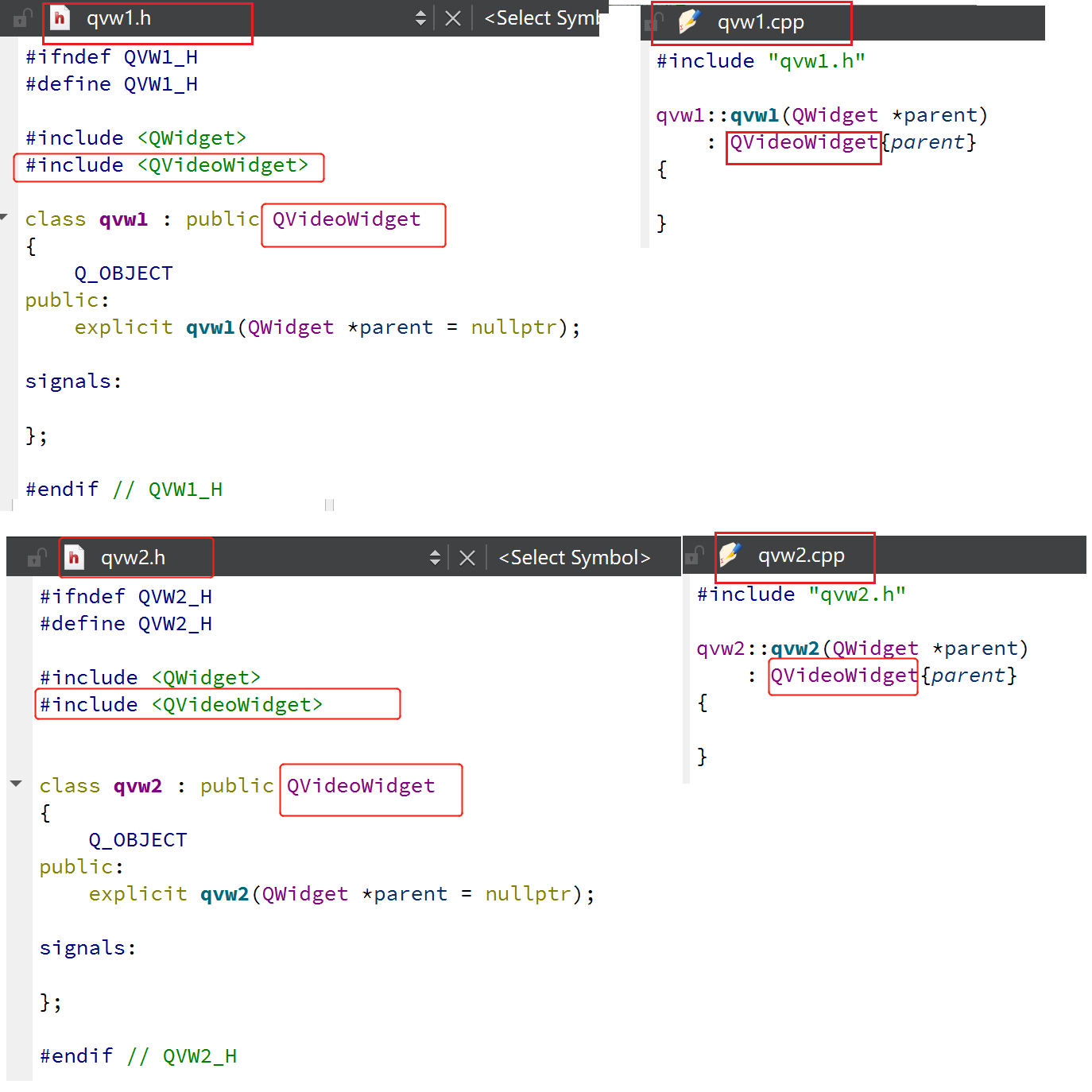Click the Q_OBJECT macro in qvw2.h
Image resolution: width=1092 pixels, height=1092 pixels.
click(x=137, y=840)
